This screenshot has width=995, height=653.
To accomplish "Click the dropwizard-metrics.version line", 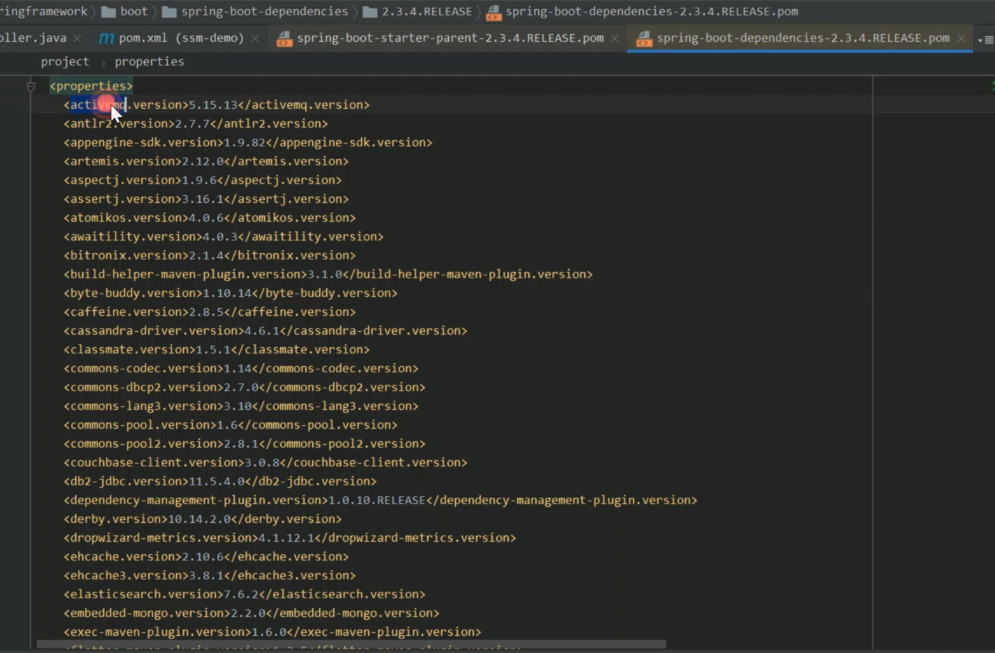I will pos(290,538).
